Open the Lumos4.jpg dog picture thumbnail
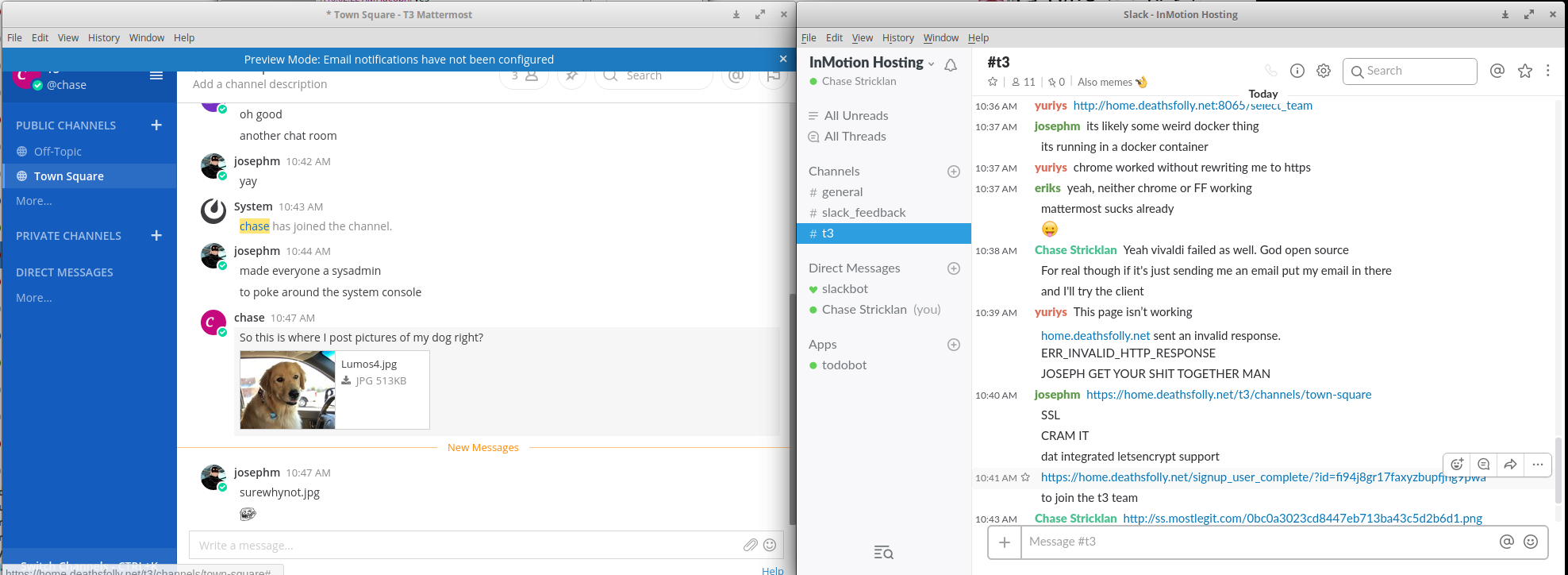 tap(287, 390)
